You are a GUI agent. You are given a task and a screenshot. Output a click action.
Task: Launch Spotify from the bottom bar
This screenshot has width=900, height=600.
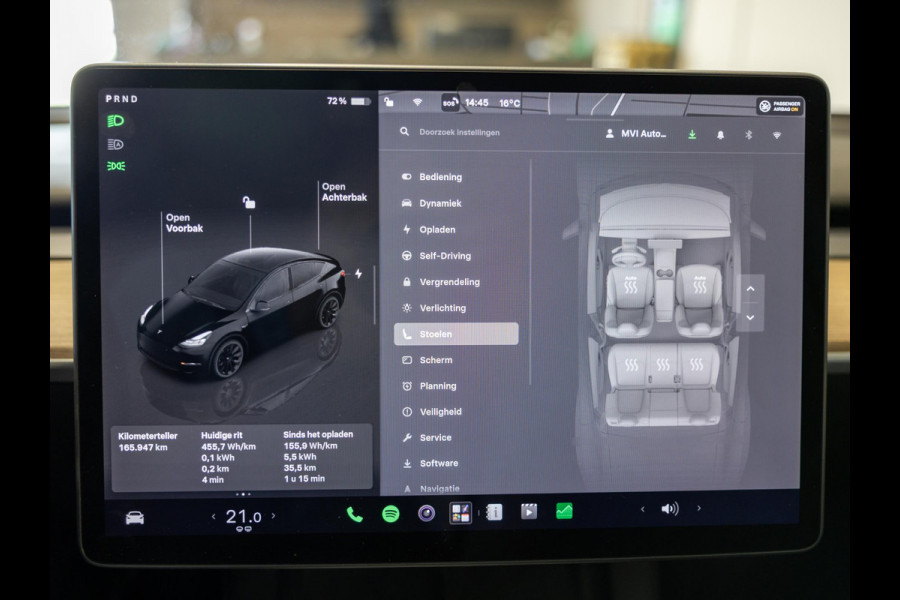pyautogui.click(x=391, y=513)
